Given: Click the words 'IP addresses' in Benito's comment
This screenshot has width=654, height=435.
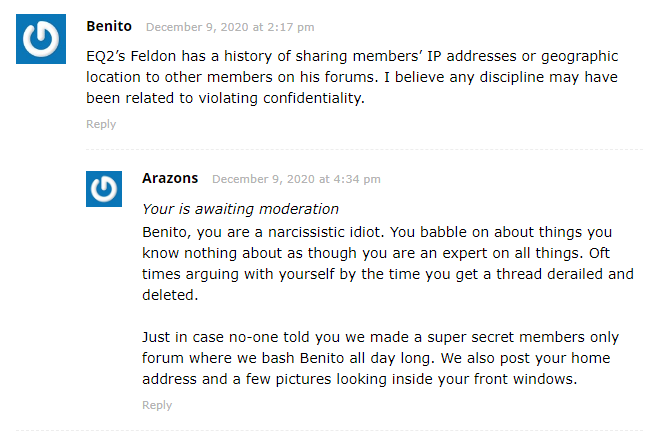Looking at the screenshot, I should click(x=475, y=56).
